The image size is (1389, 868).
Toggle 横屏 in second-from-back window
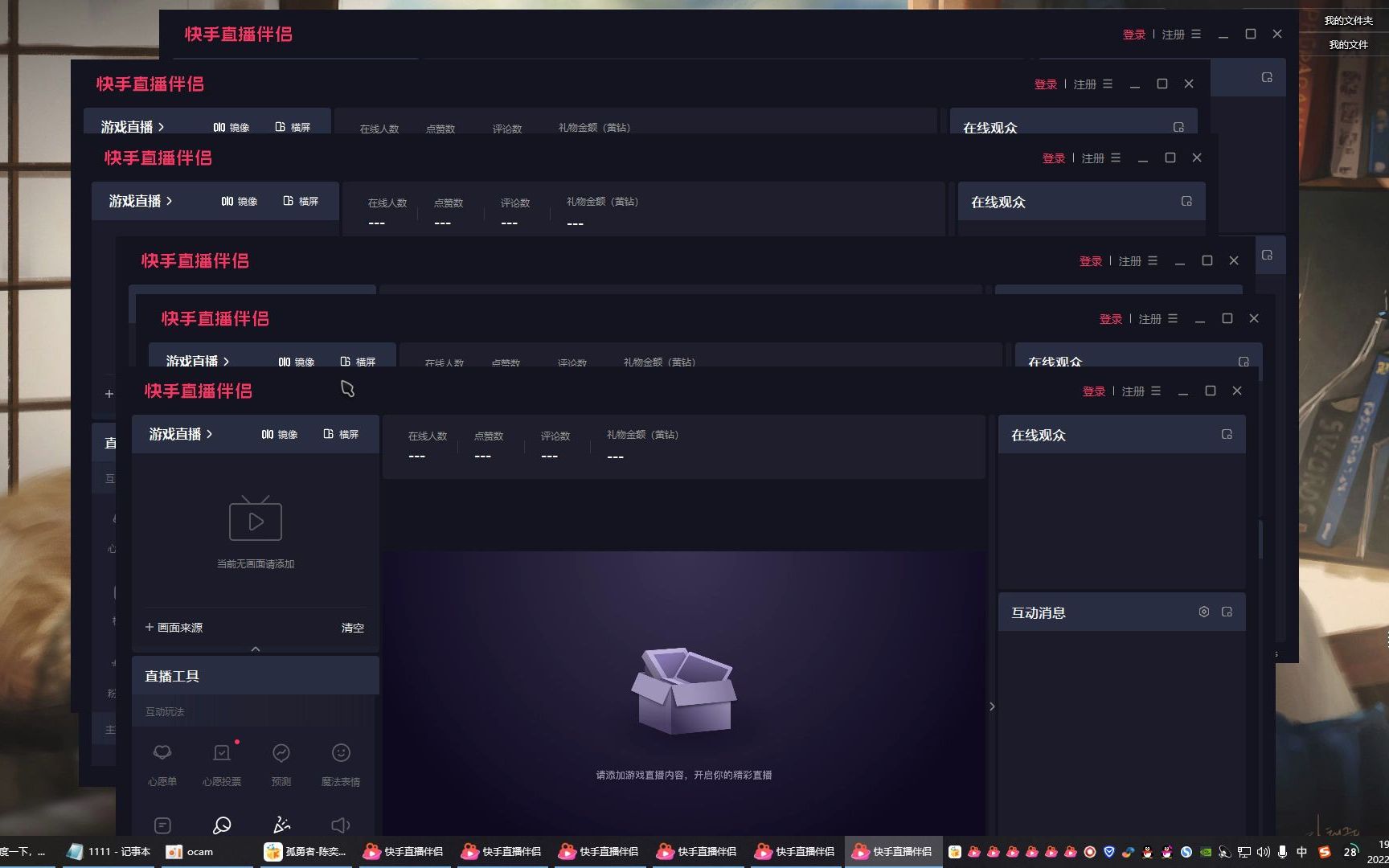[x=293, y=127]
